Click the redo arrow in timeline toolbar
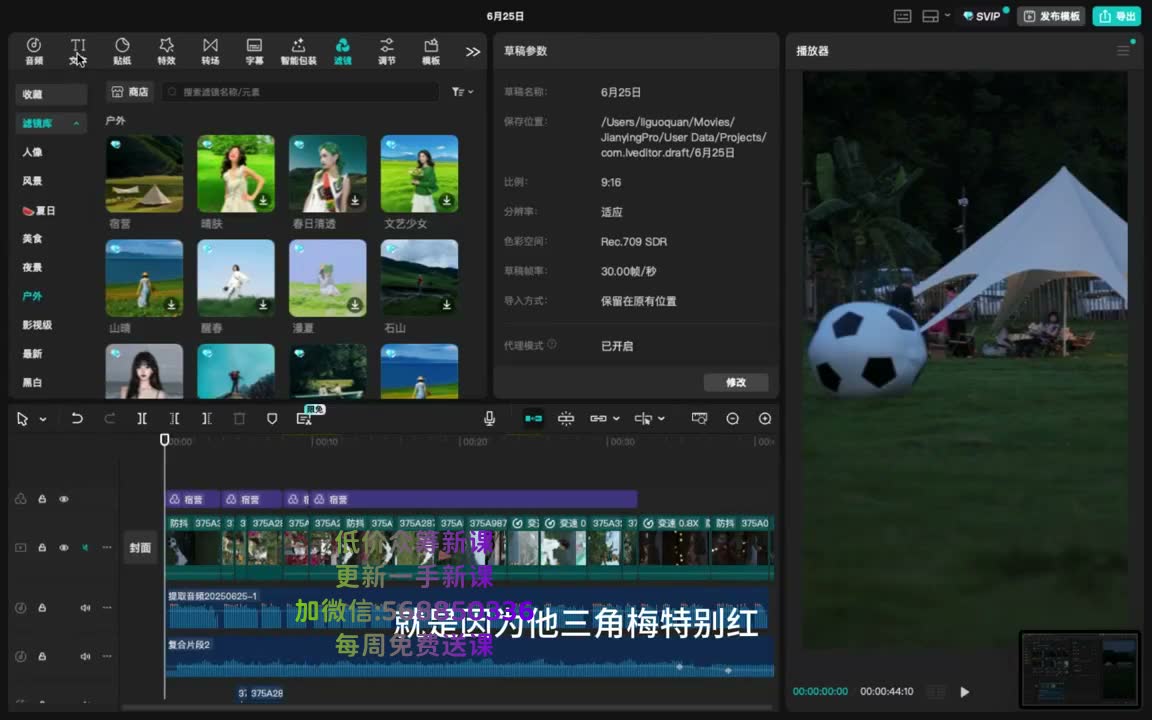1152x720 pixels. pyautogui.click(x=109, y=418)
